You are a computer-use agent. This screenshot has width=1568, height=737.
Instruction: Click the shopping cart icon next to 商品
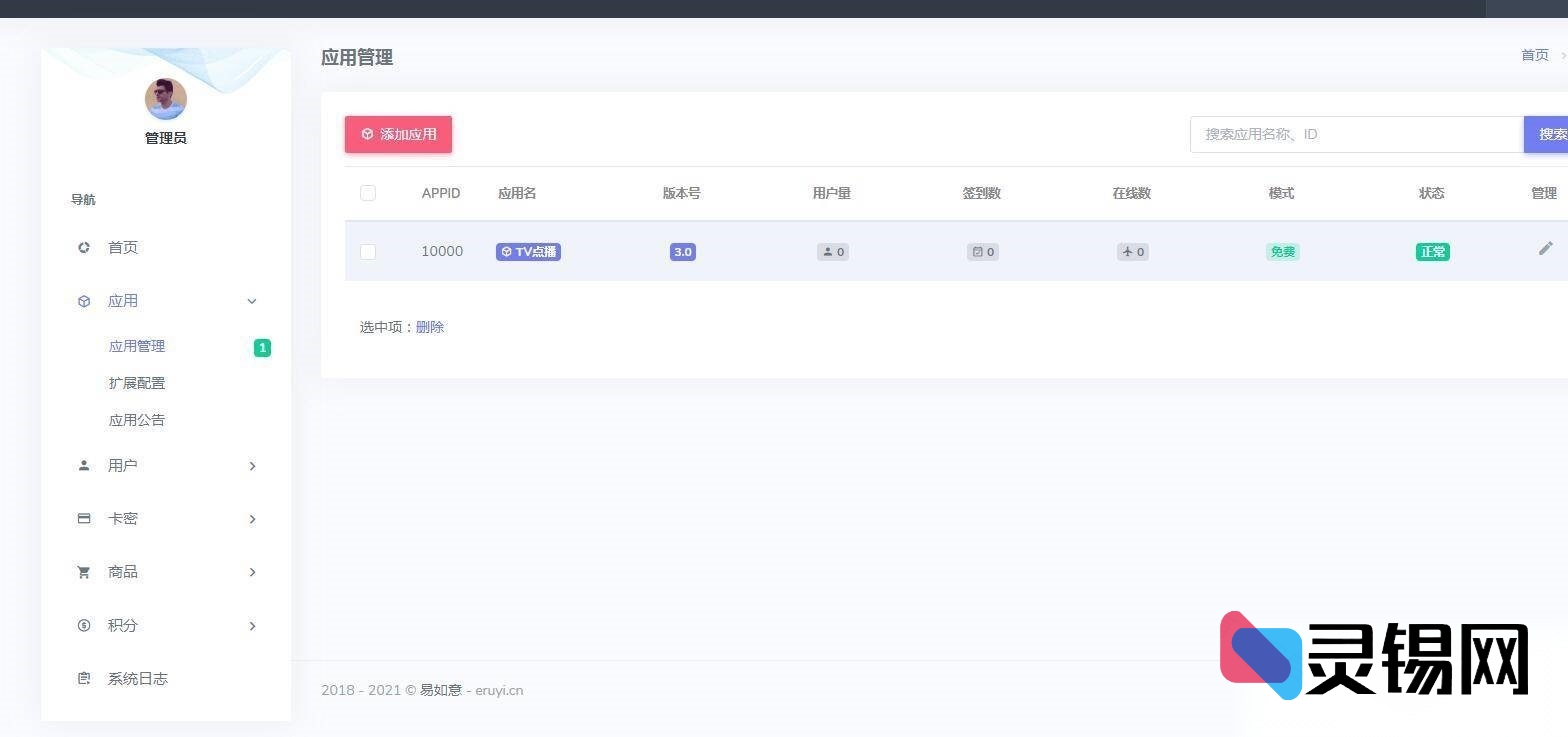pos(84,572)
